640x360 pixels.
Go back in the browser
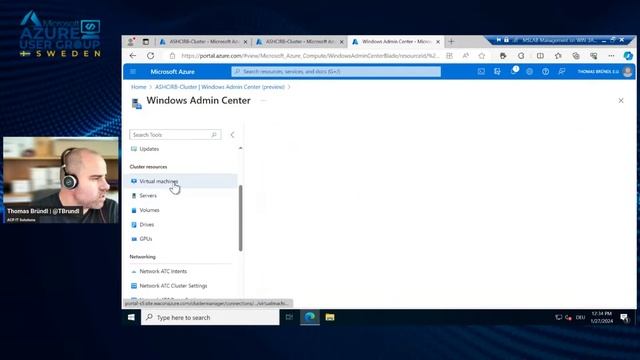[133, 56]
